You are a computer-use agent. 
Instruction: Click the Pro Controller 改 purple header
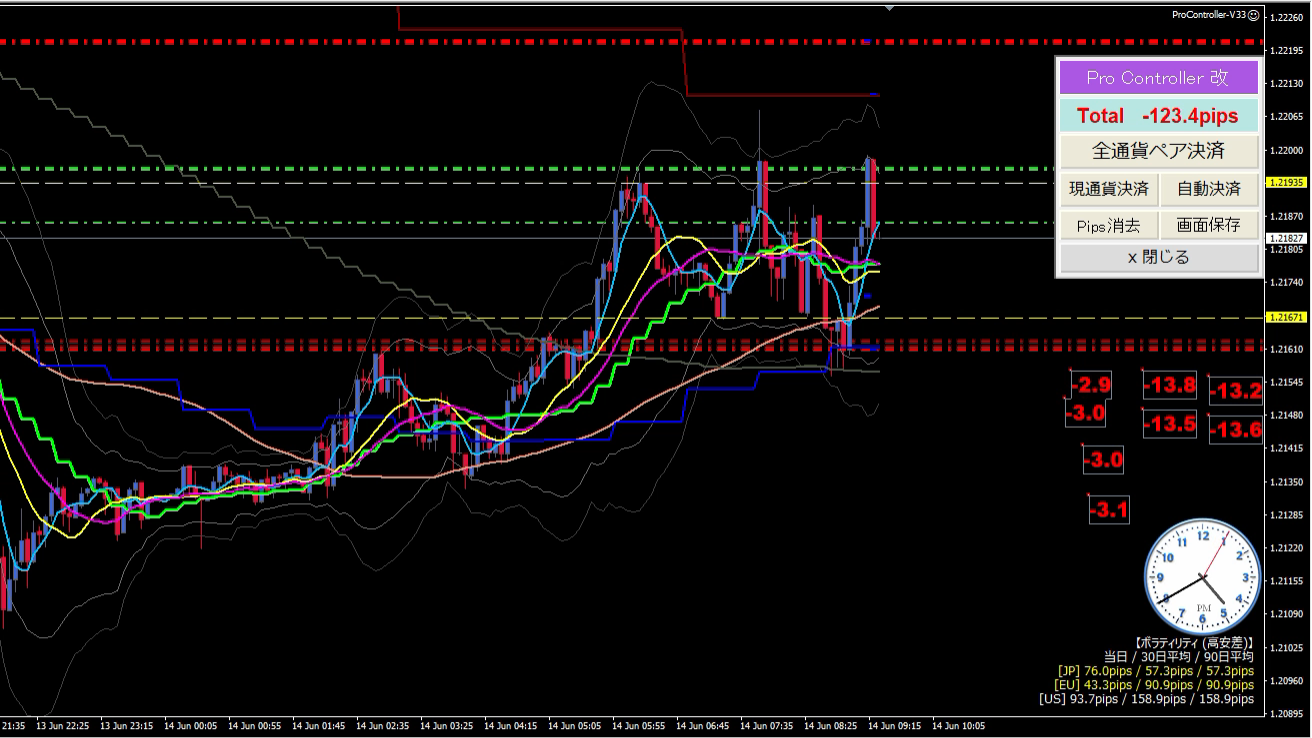tap(1159, 78)
